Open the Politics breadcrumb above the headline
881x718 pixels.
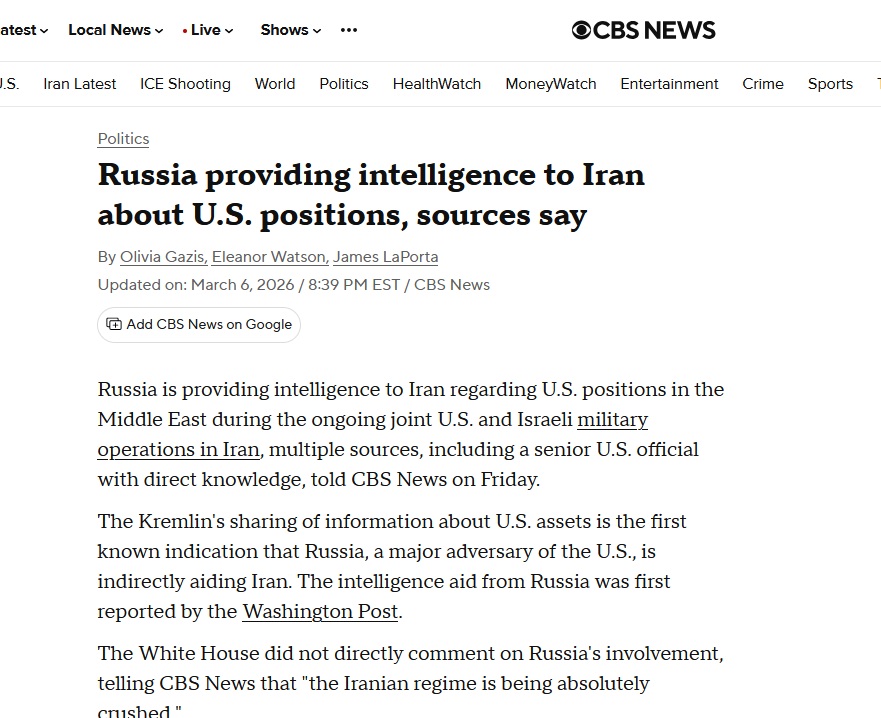coord(123,138)
